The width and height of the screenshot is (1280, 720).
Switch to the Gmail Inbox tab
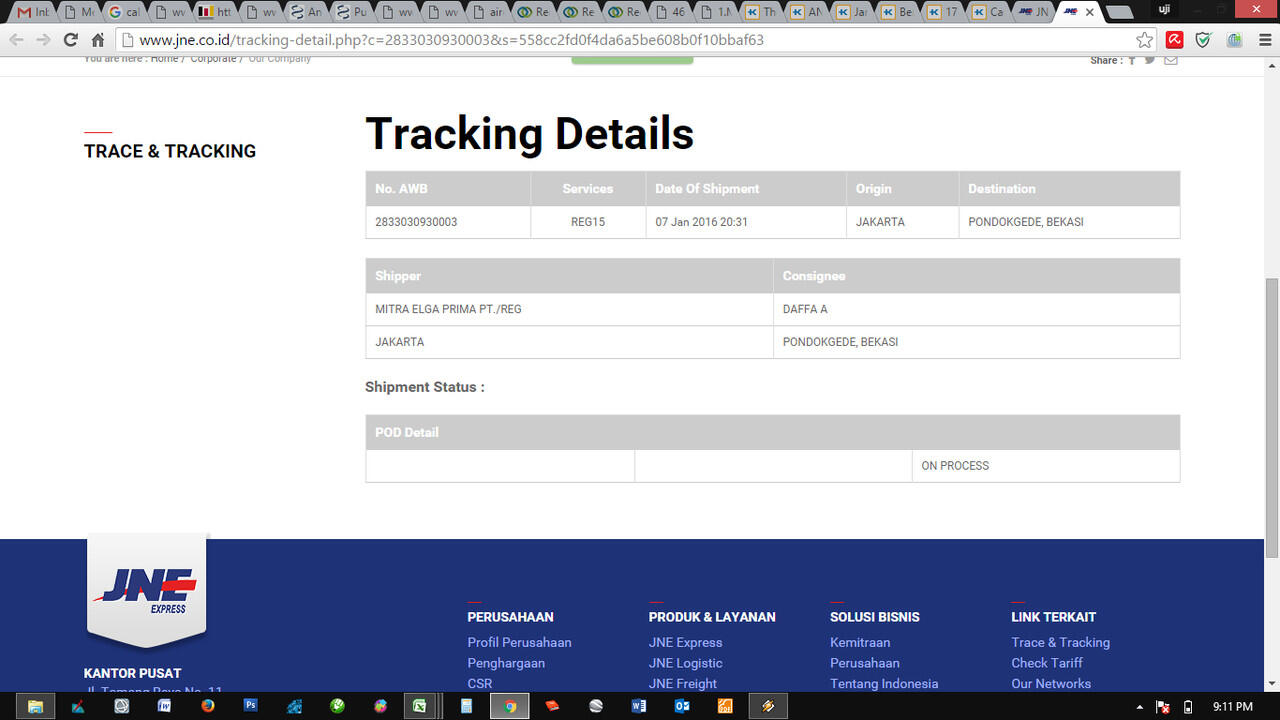point(33,12)
